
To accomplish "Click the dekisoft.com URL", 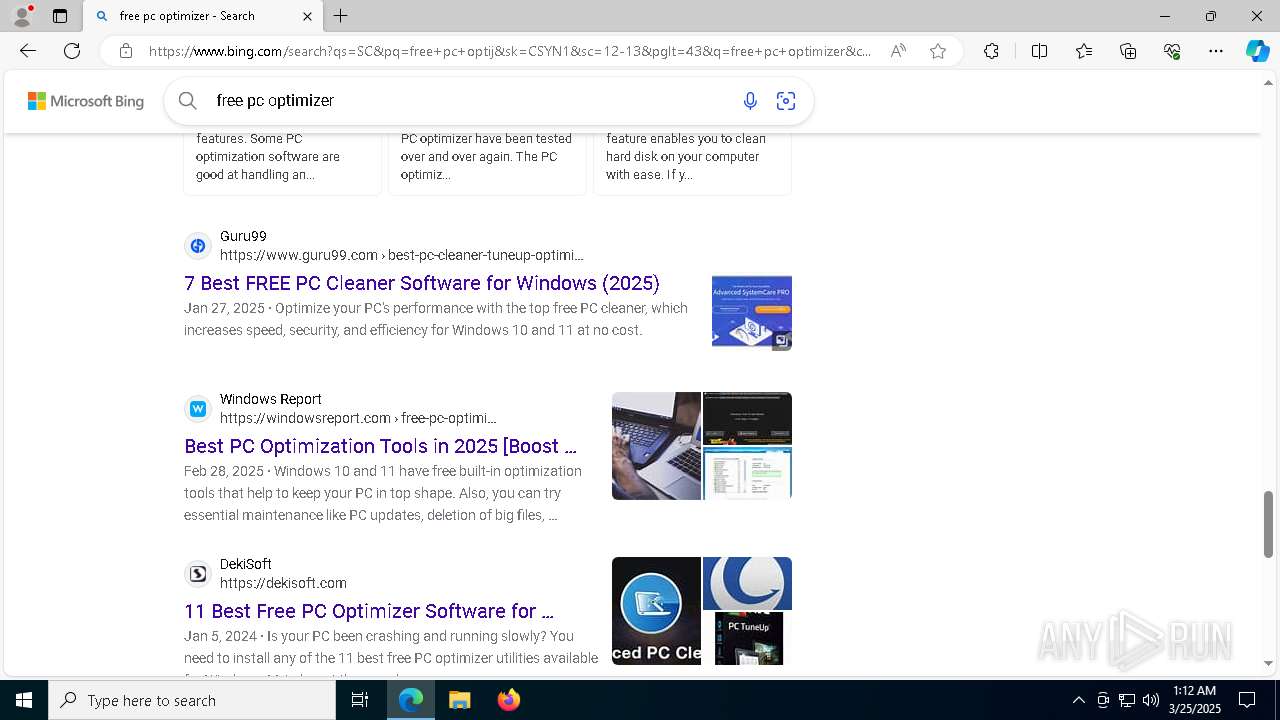I will point(283,583).
